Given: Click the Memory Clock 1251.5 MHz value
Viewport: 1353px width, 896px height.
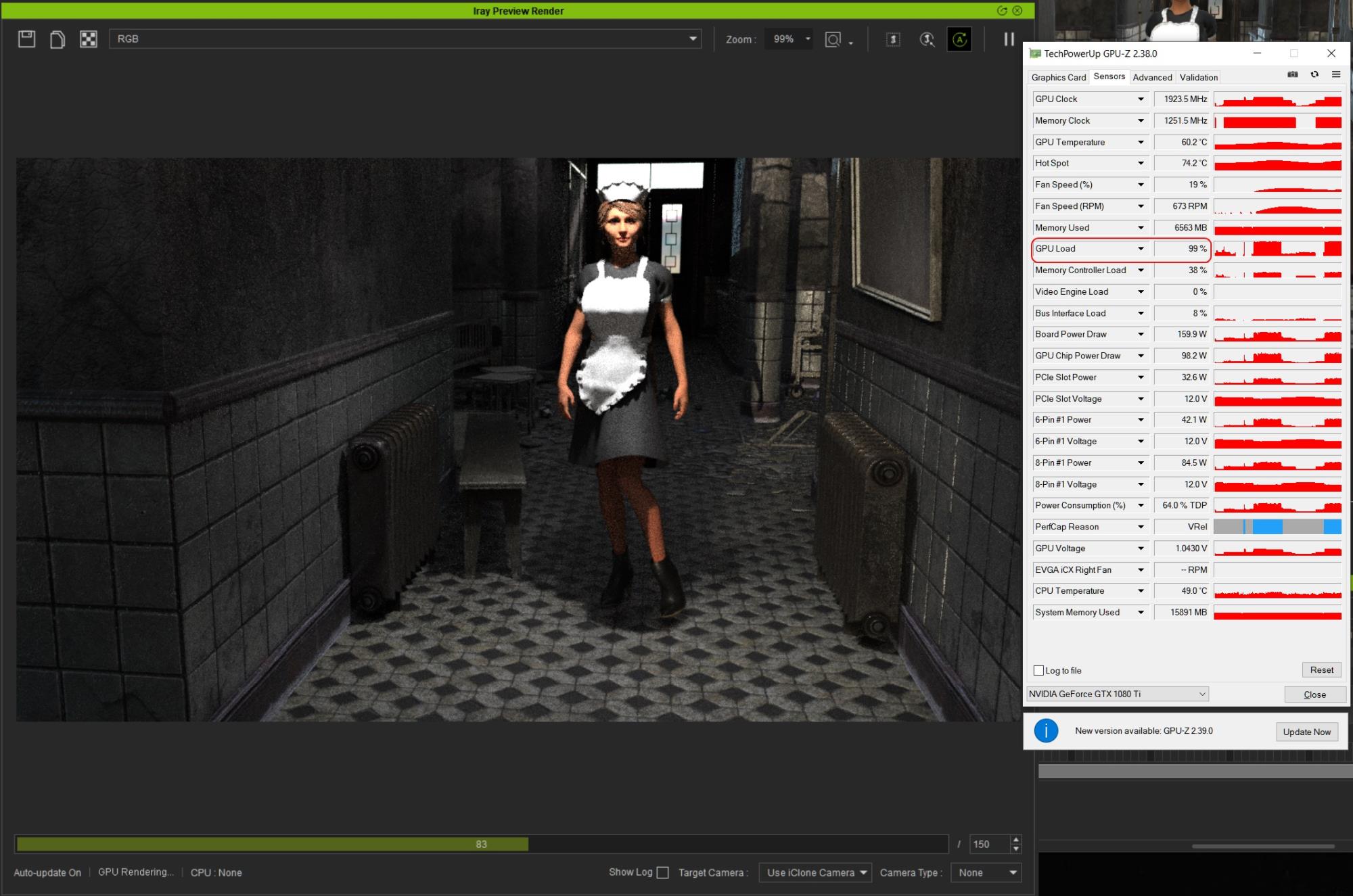Looking at the screenshot, I should pos(1181,120).
